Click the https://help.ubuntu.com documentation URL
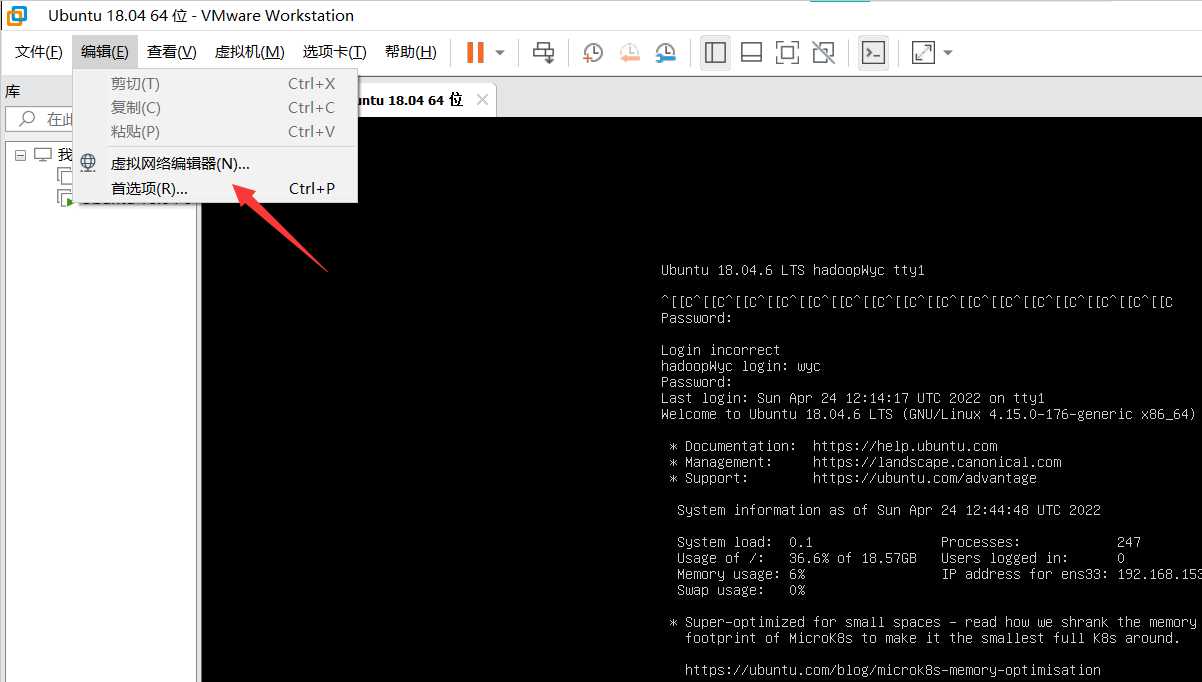This screenshot has height=682, width=1202. [x=905, y=446]
